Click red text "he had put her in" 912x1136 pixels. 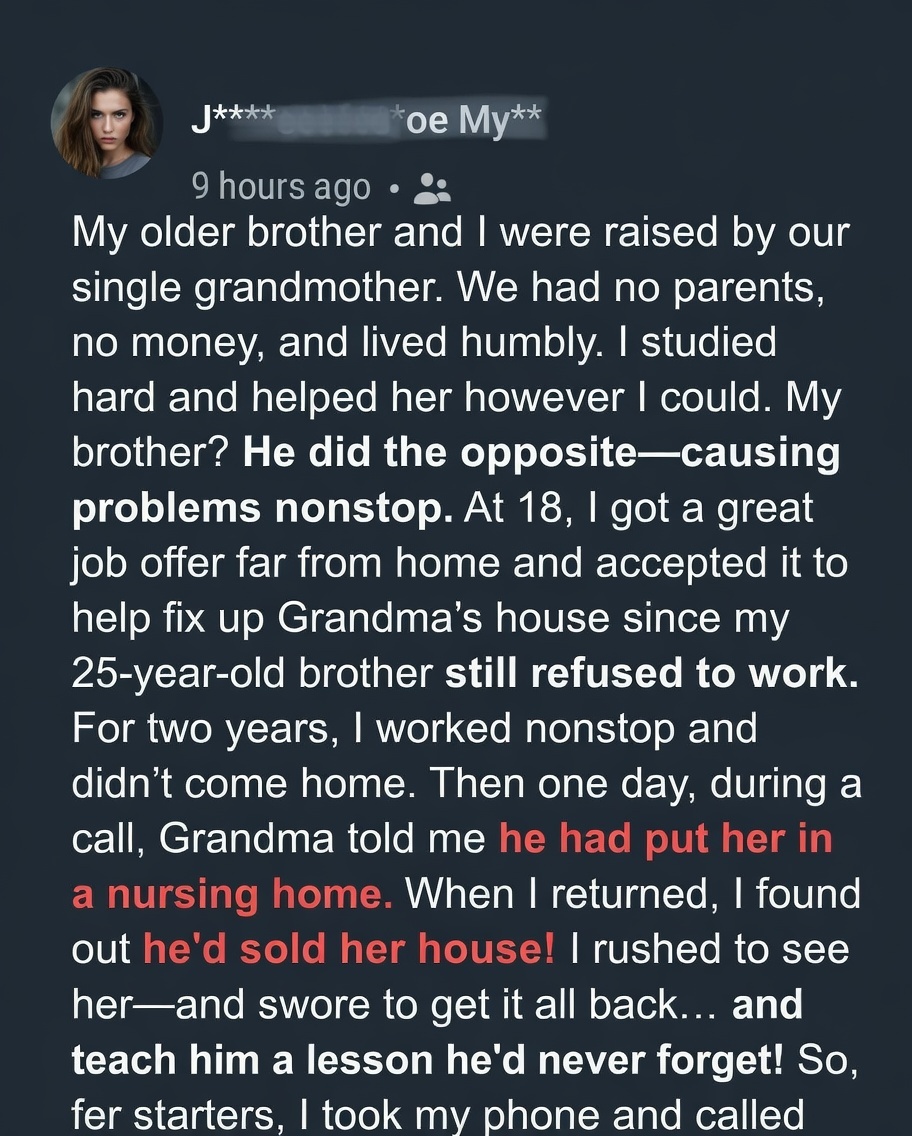(x=665, y=839)
